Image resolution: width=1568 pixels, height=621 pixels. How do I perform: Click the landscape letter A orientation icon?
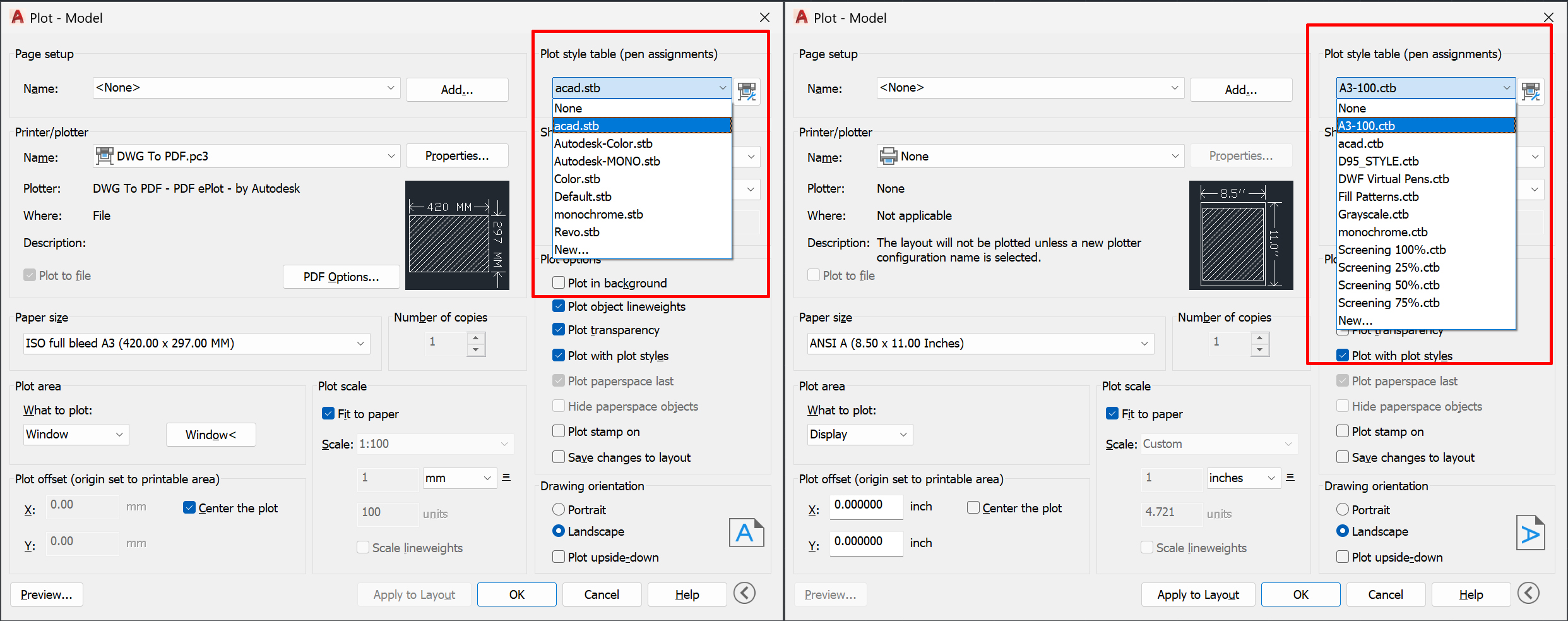(x=746, y=533)
